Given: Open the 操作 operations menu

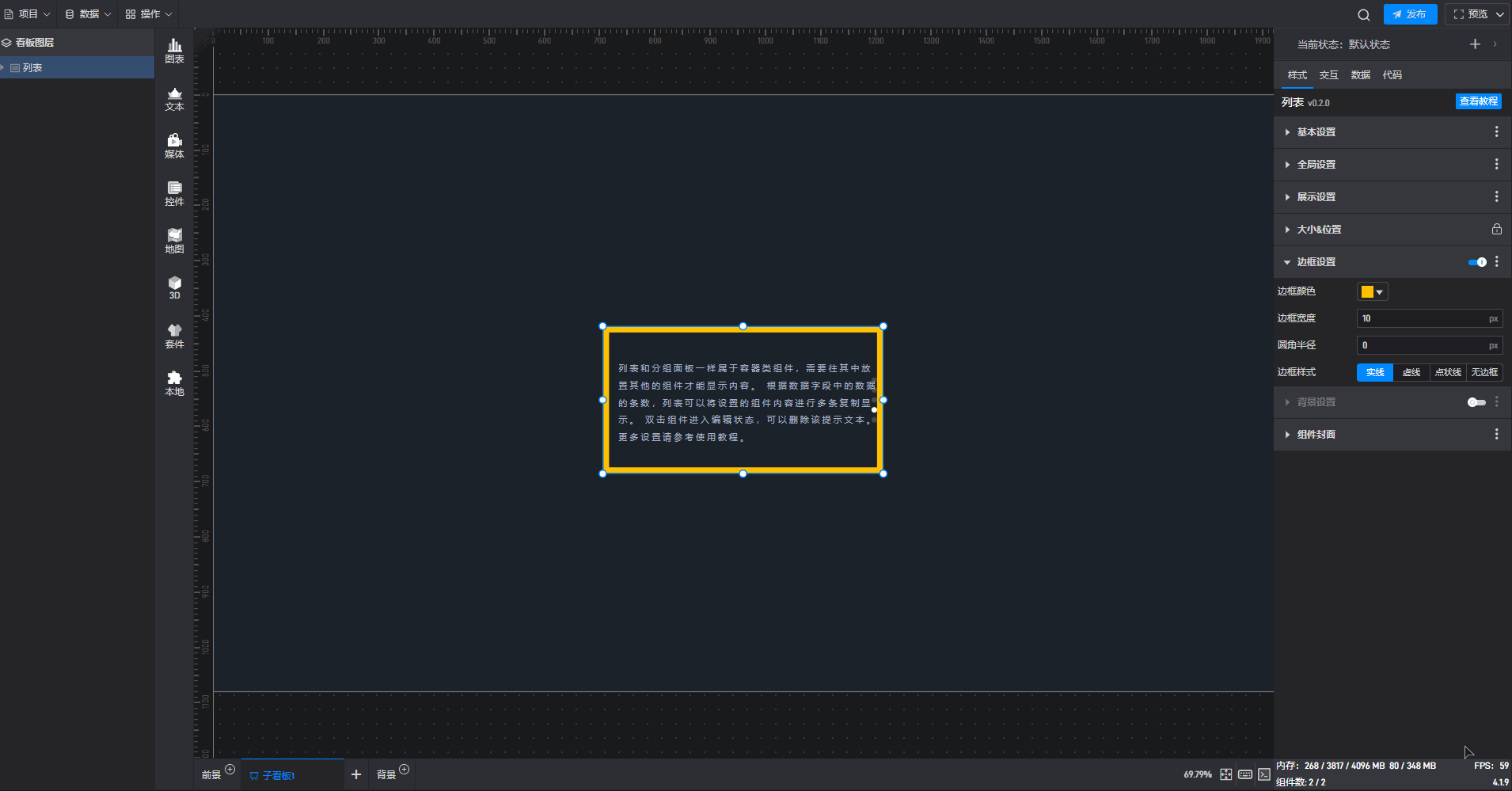Looking at the screenshot, I should pos(149,14).
